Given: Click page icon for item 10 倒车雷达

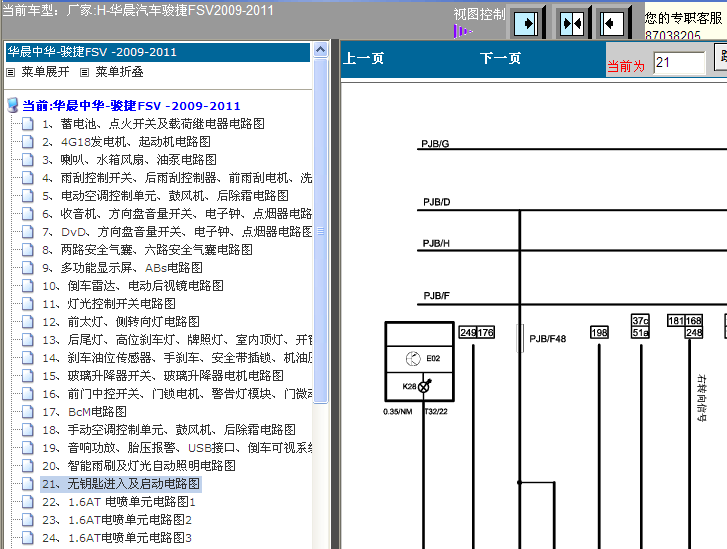Looking at the screenshot, I should pyautogui.click(x=28, y=286).
